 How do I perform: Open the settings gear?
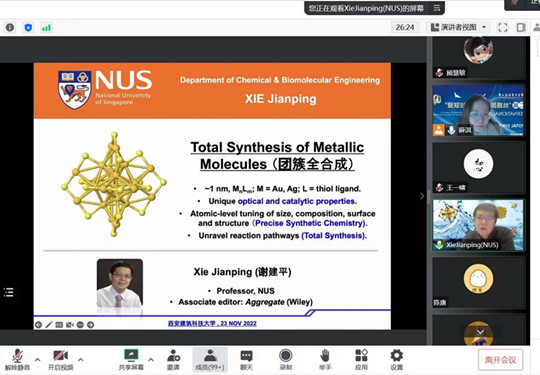pyautogui.click(x=396, y=360)
